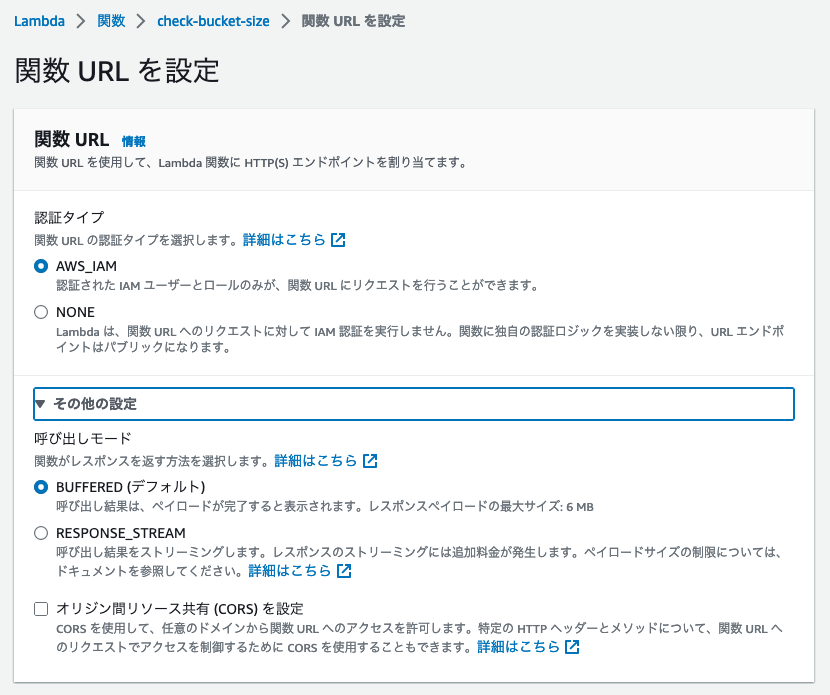Open the check-bucket-size breadcrumb link

213,21
